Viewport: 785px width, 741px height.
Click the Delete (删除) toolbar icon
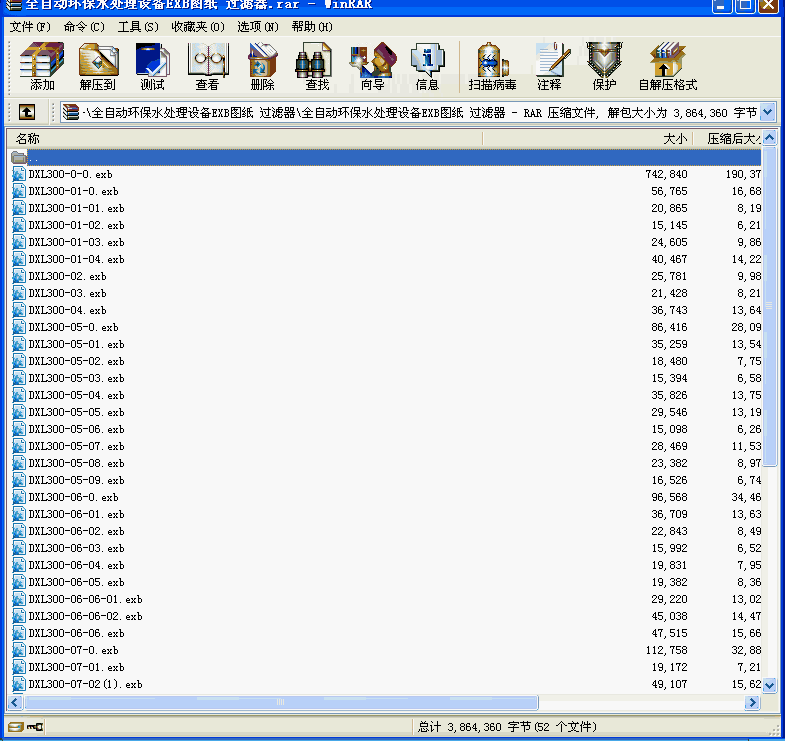pos(263,66)
